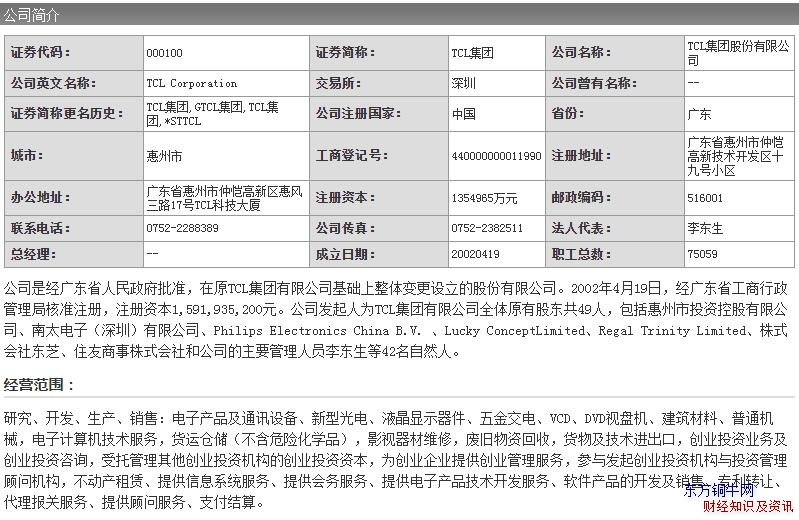Click the 工商登记号 label
Viewport: 799px width, 520px height.
[352, 155]
